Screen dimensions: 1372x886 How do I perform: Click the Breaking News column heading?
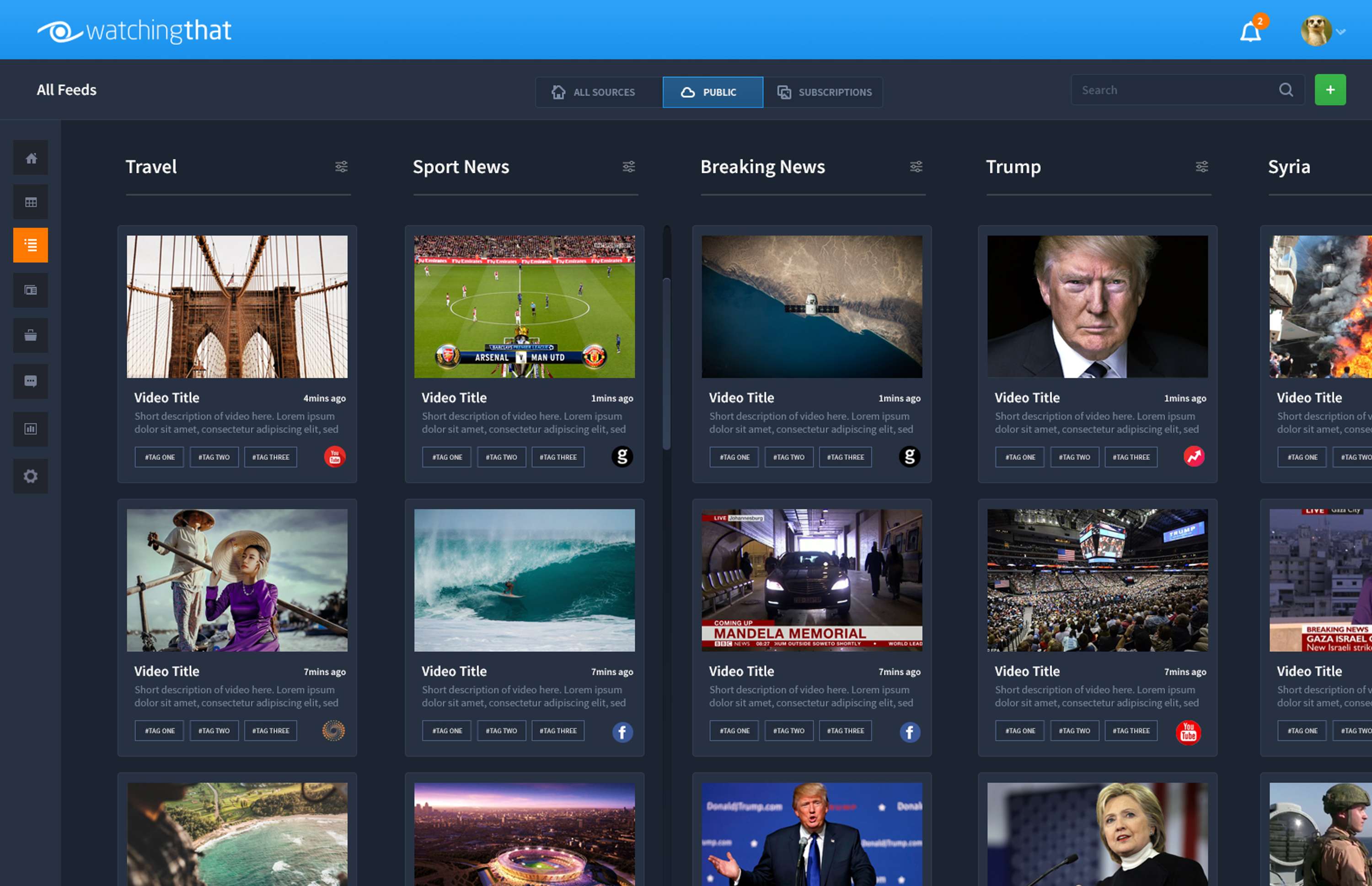pos(763,167)
